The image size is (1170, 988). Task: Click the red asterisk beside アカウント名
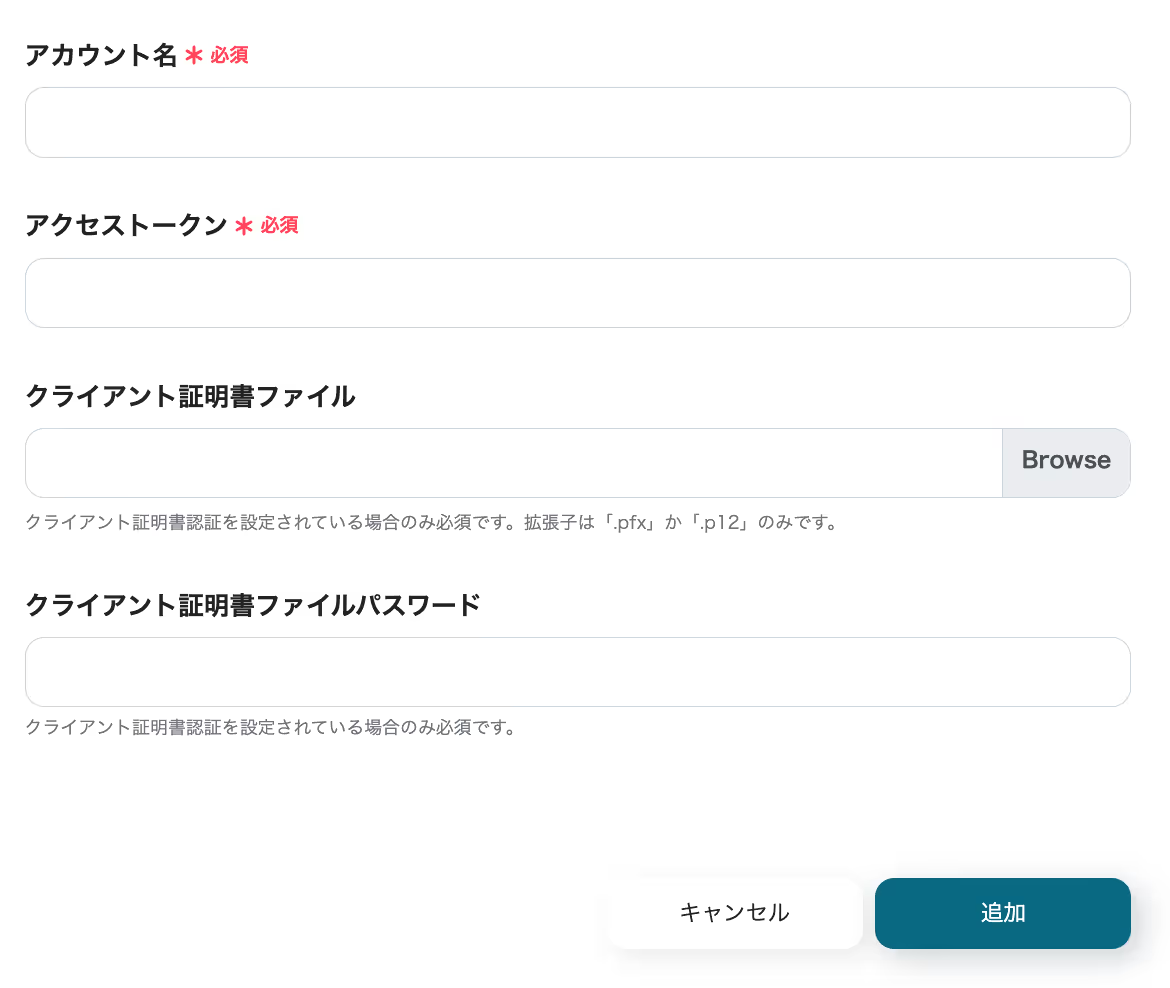pos(194,56)
